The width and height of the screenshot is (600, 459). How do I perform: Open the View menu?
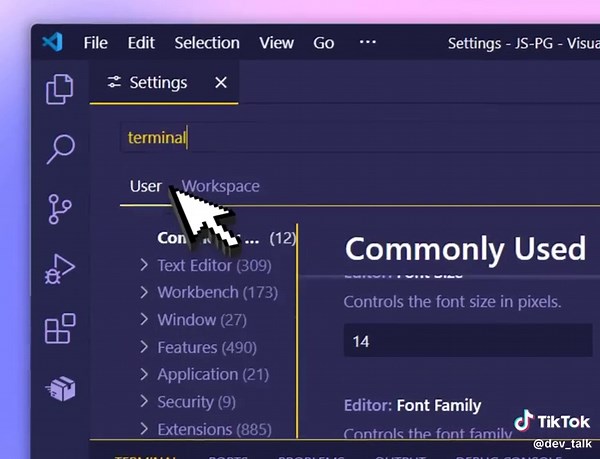pyautogui.click(x=276, y=43)
